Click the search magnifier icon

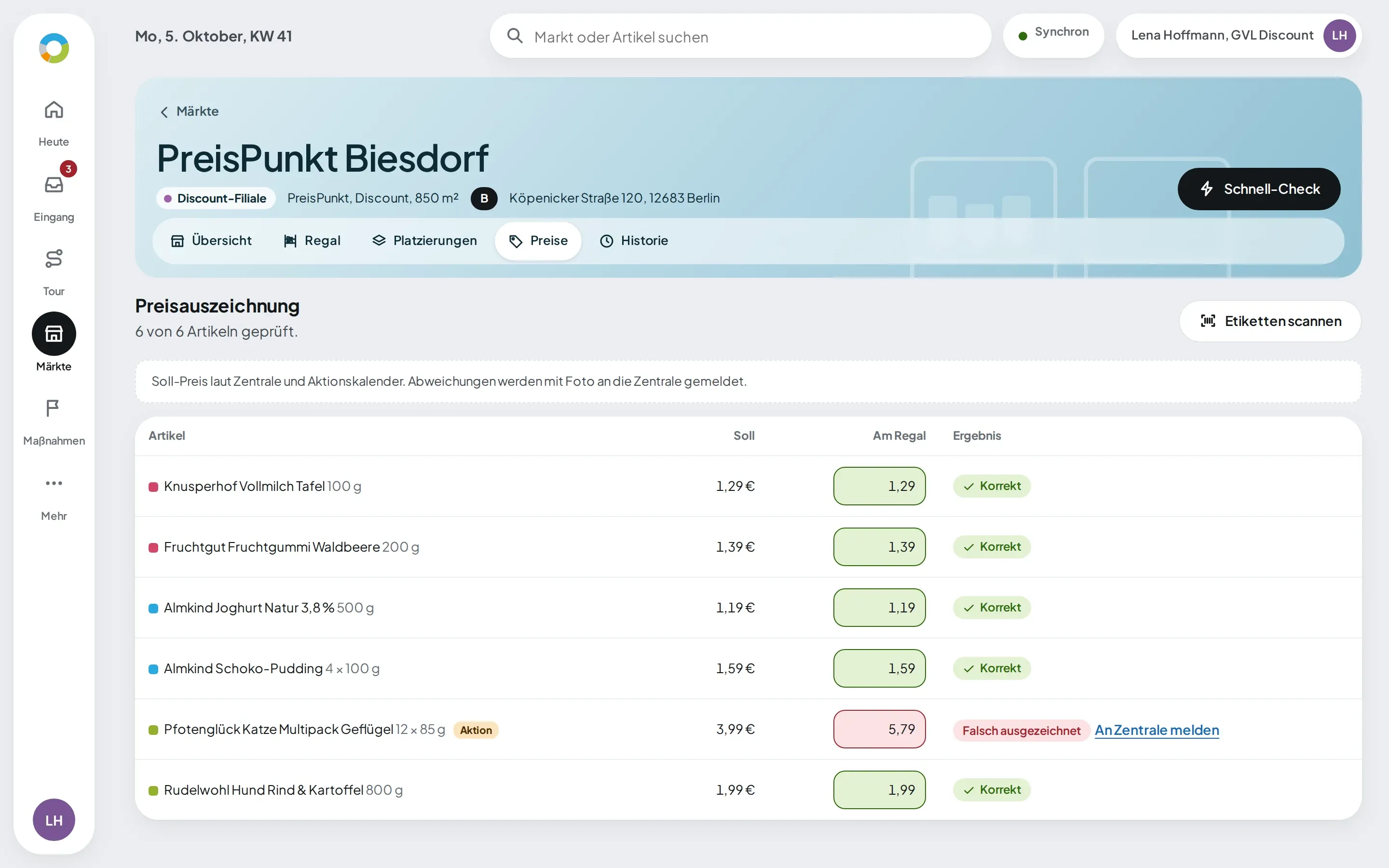(x=515, y=36)
